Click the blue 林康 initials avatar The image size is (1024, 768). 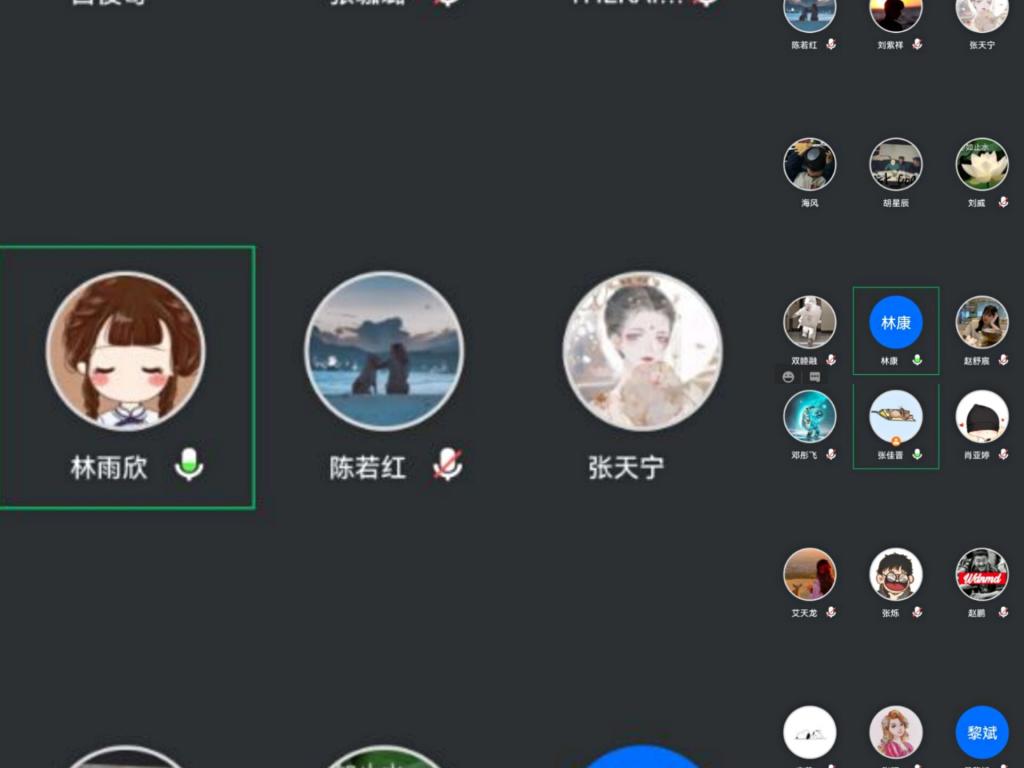coord(895,322)
